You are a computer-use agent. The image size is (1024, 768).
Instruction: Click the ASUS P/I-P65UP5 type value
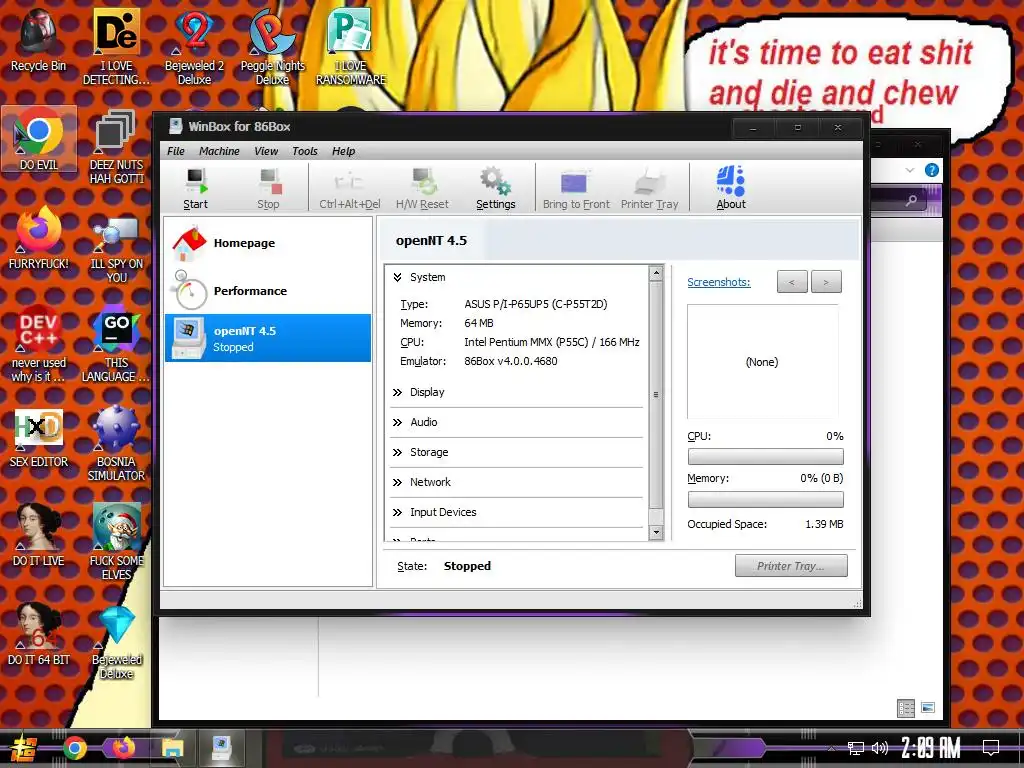(536, 304)
